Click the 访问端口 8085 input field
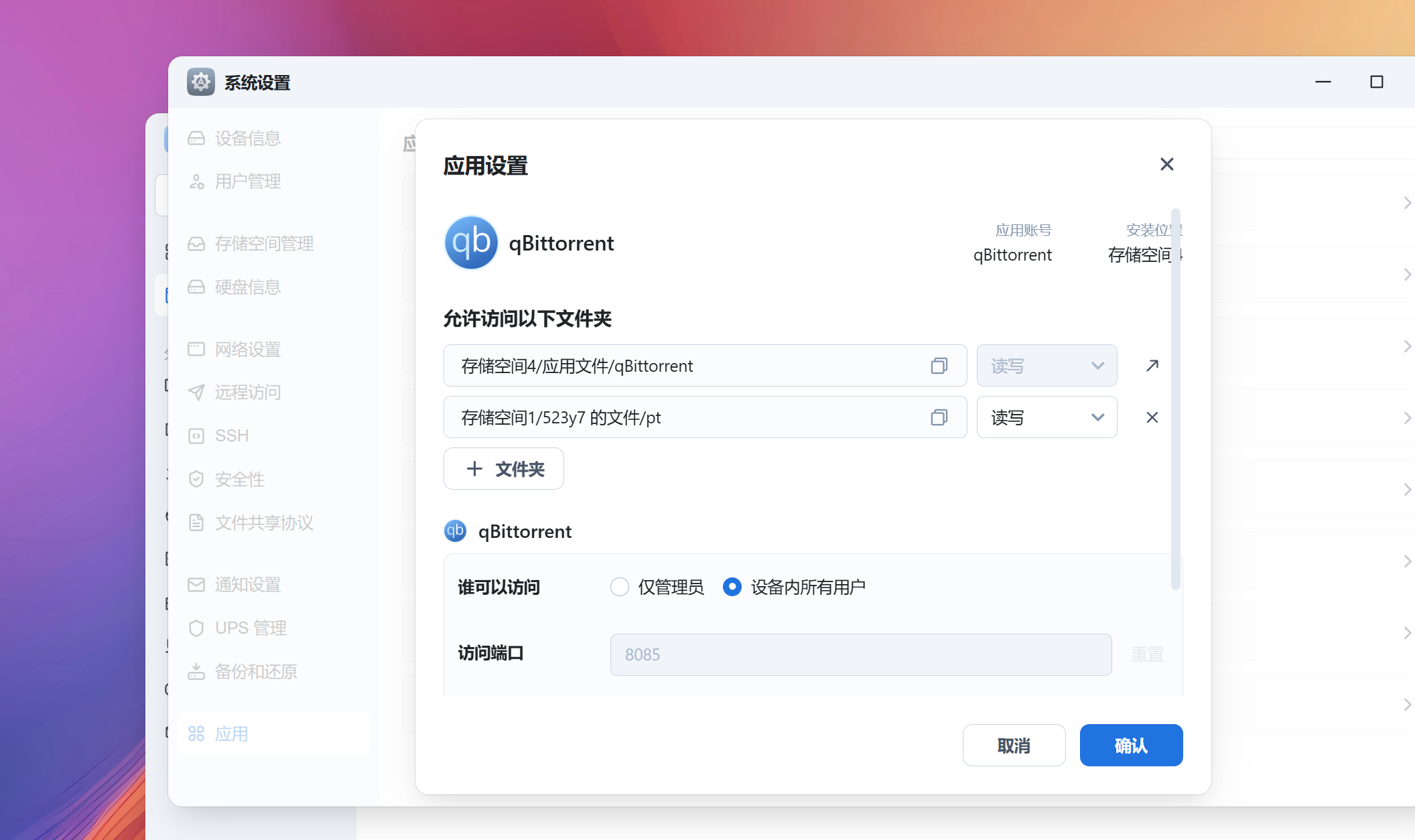Image resolution: width=1415 pixels, height=840 pixels. point(860,654)
